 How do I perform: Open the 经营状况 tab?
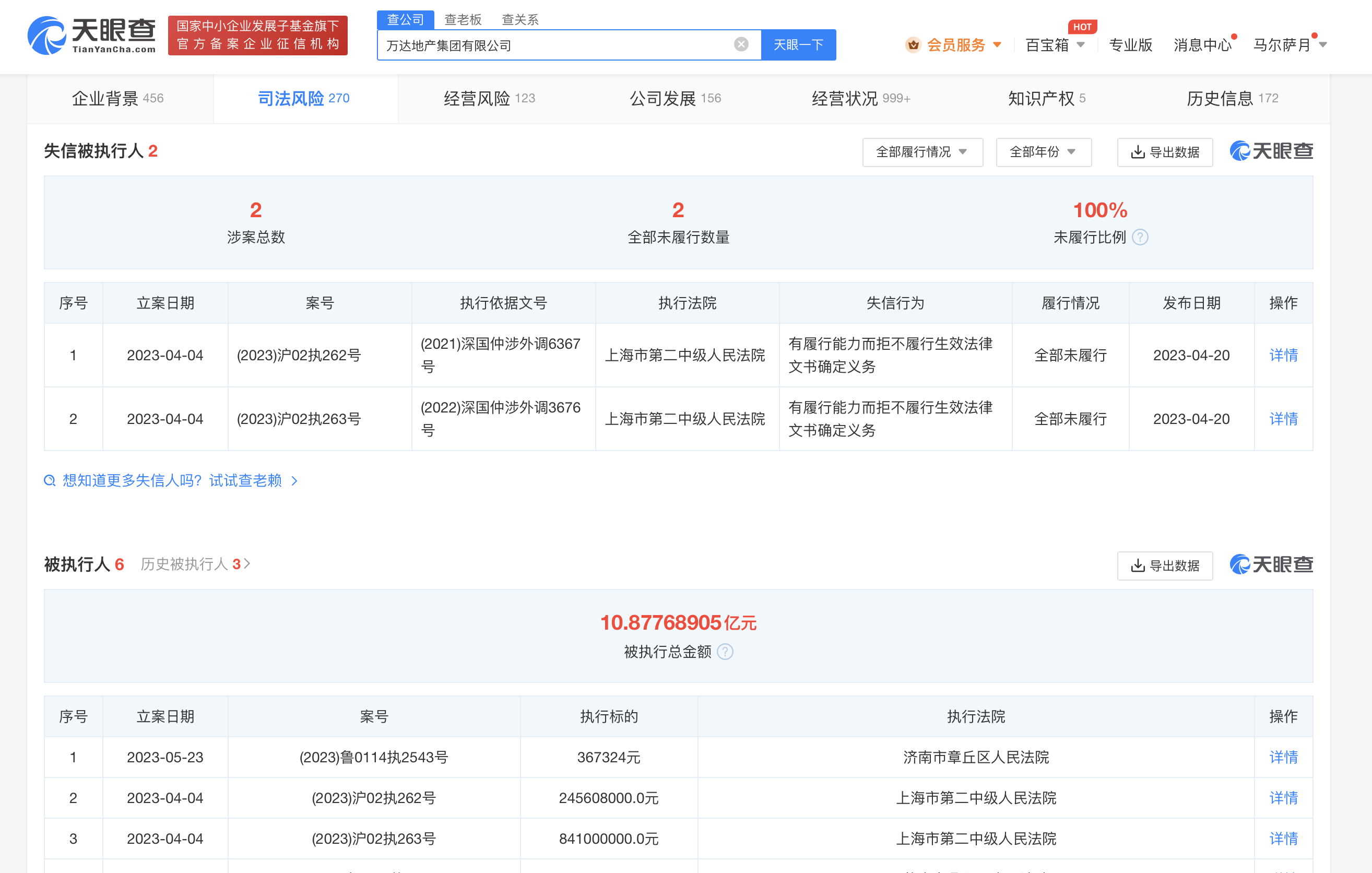pos(861,98)
